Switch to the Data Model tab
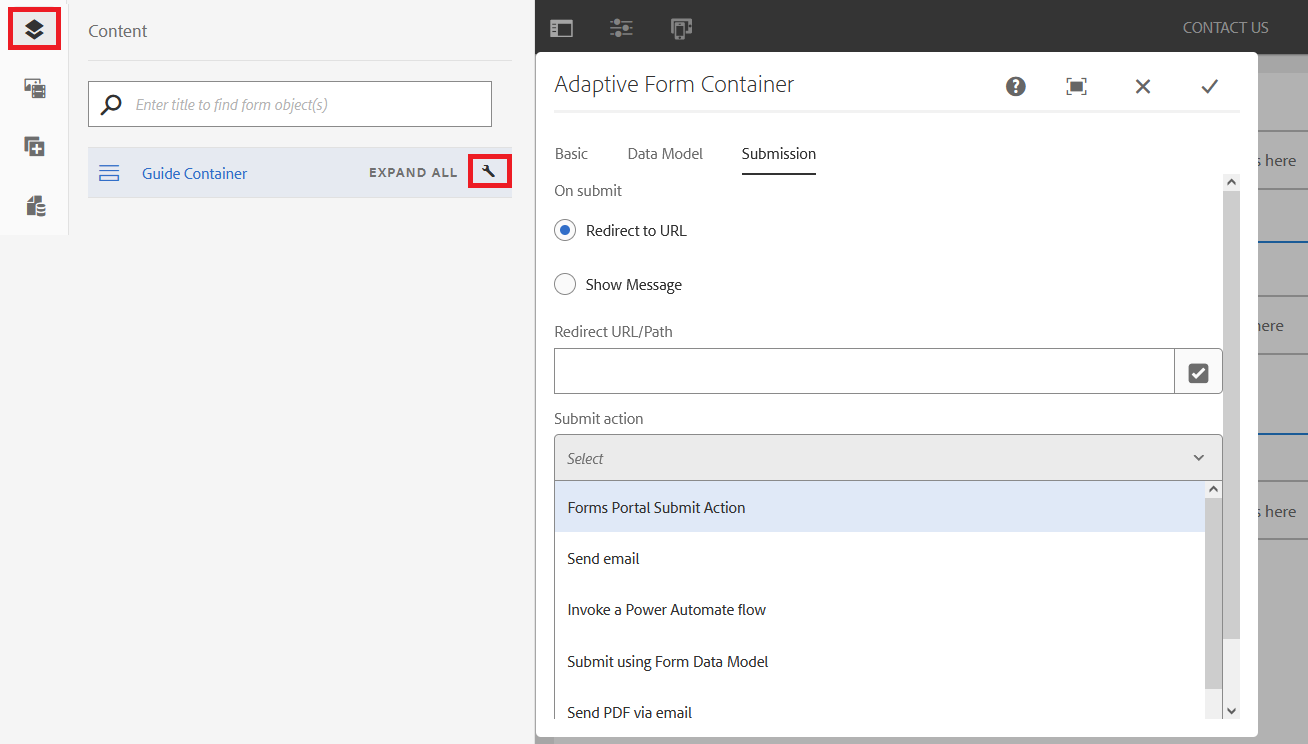Image resolution: width=1308 pixels, height=744 pixels. pos(665,154)
